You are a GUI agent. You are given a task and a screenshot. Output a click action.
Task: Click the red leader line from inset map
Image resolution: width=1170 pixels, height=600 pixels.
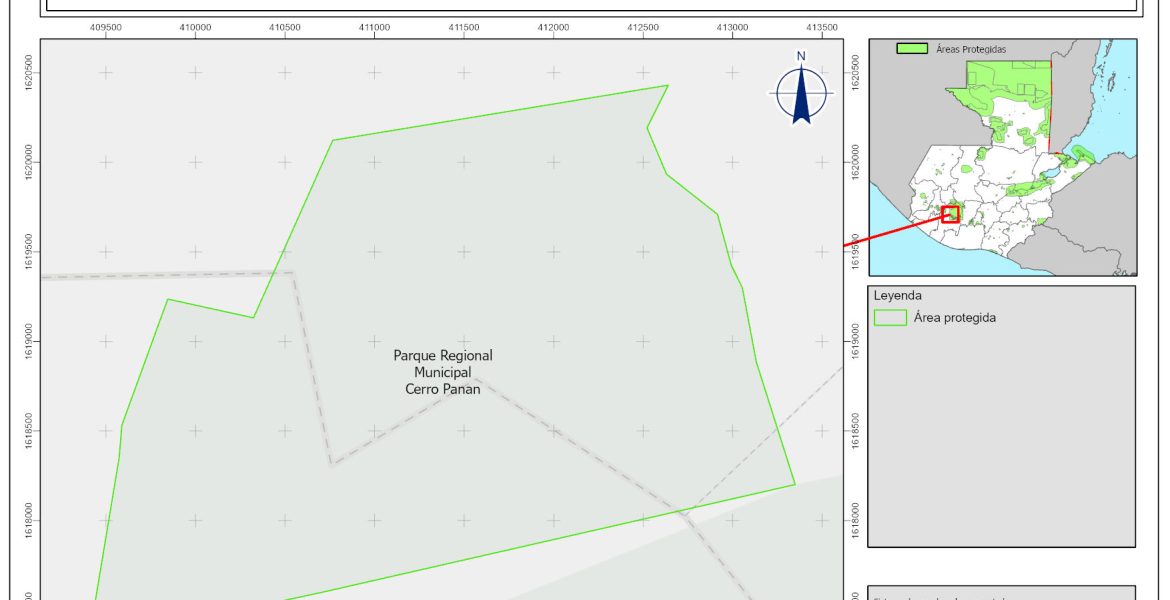(890, 230)
